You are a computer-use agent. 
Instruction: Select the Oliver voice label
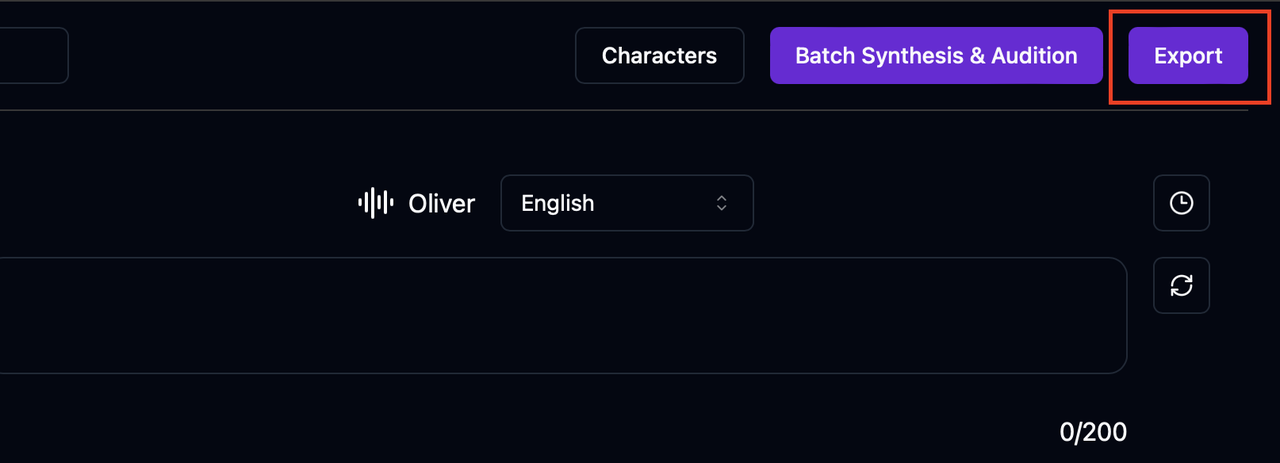click(x=441, y=203)
